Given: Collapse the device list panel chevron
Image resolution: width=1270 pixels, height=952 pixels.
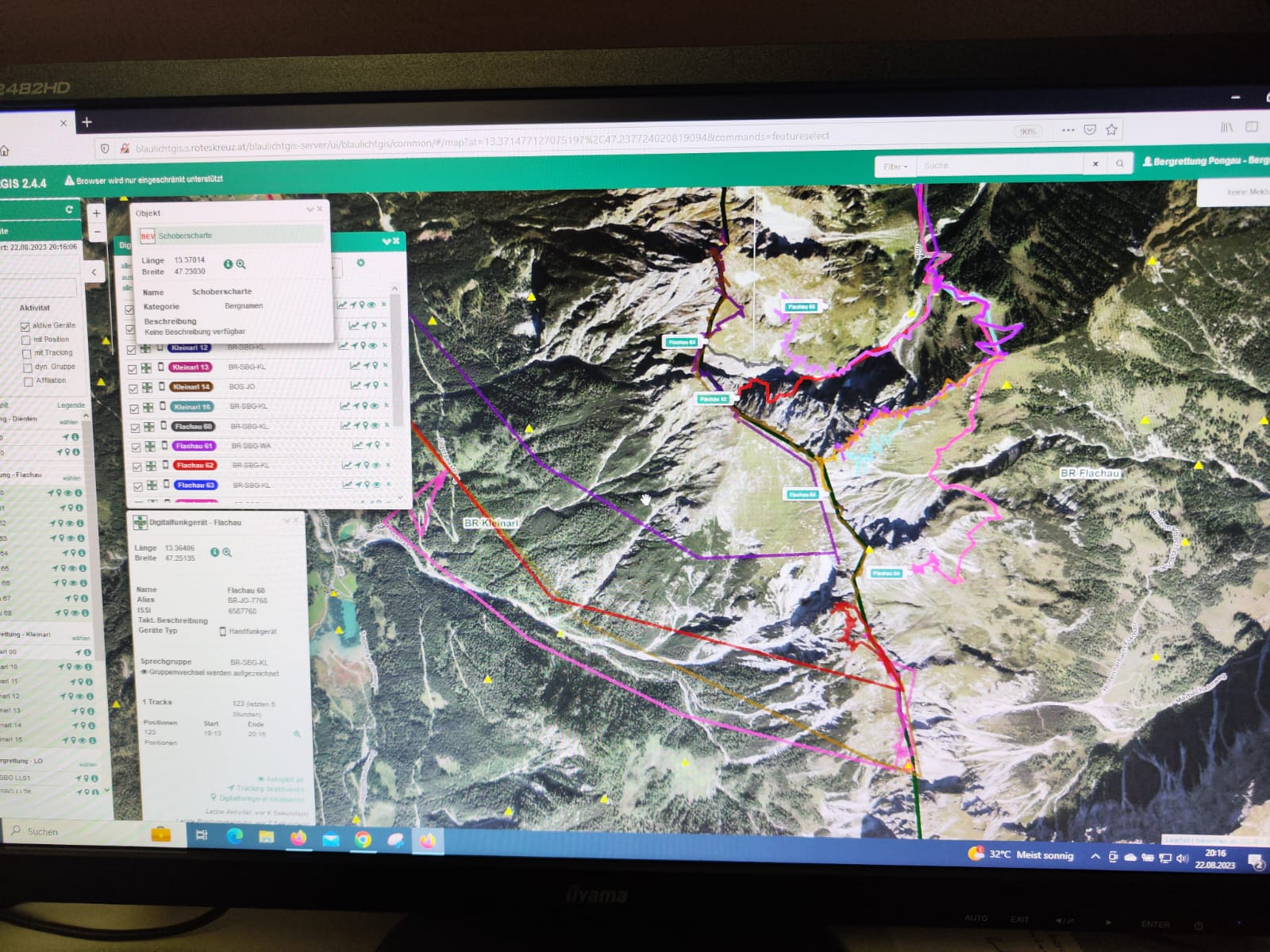Looking at the screenshot, I should point(387,241).
